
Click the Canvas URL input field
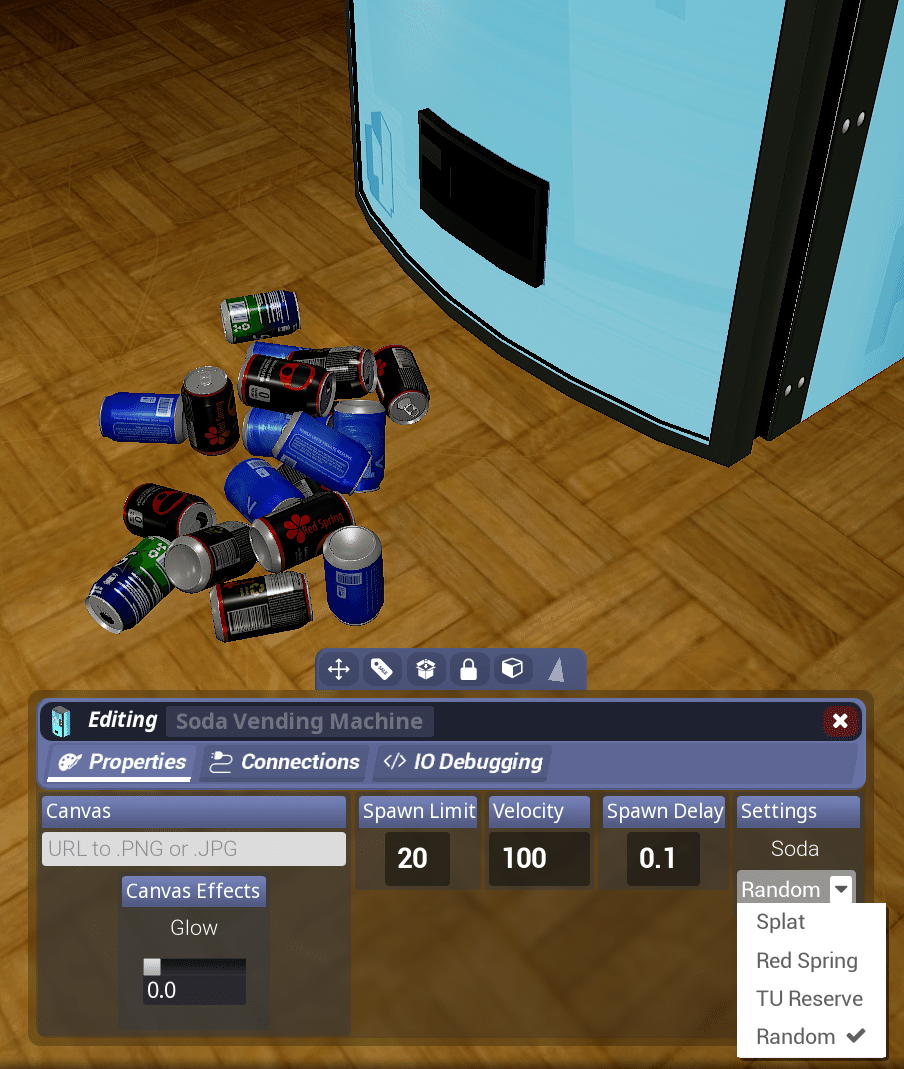pos(194,849)
